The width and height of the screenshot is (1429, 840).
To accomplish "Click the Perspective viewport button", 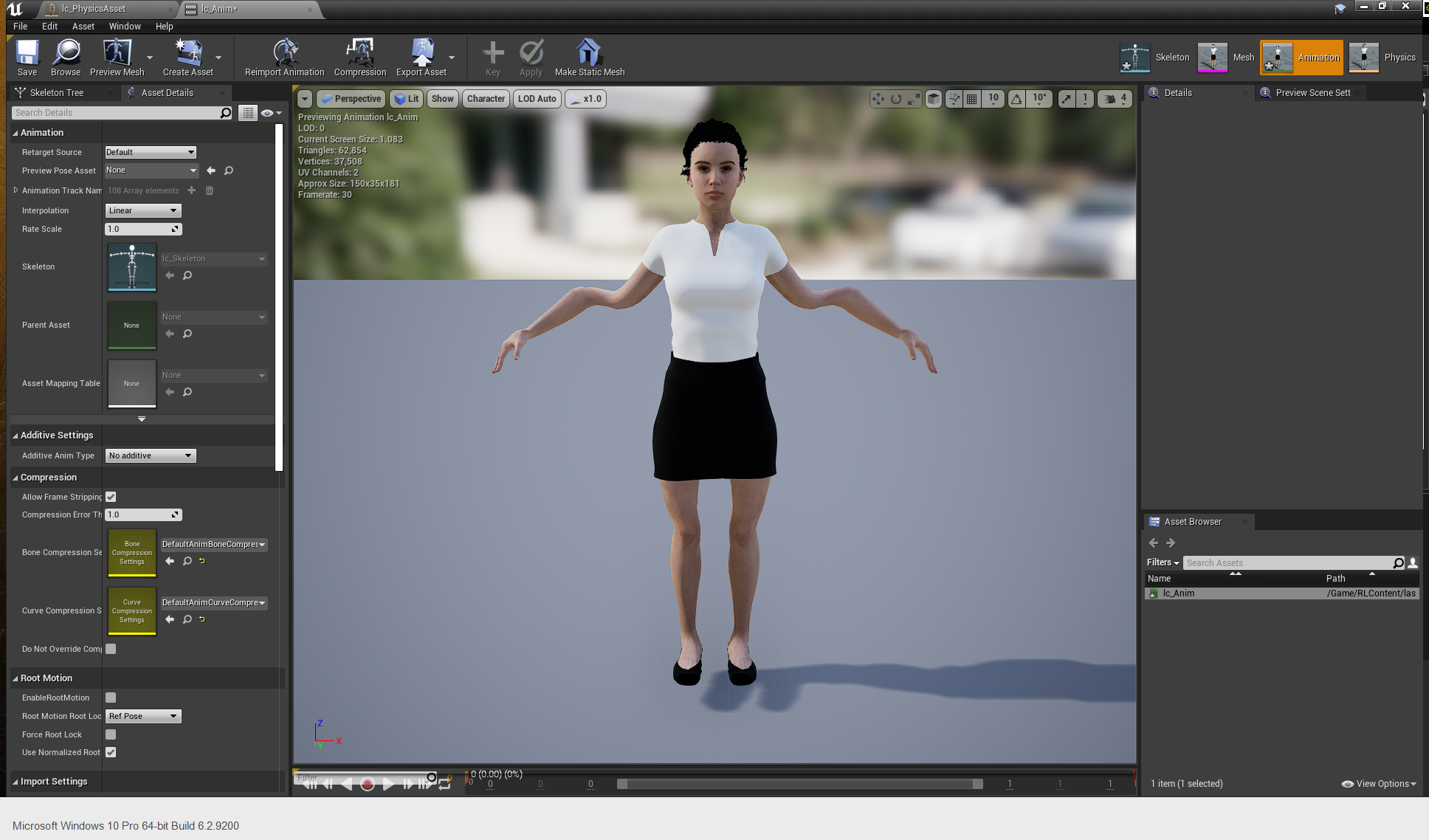I will pyautogui.click(x=351, y=99).
